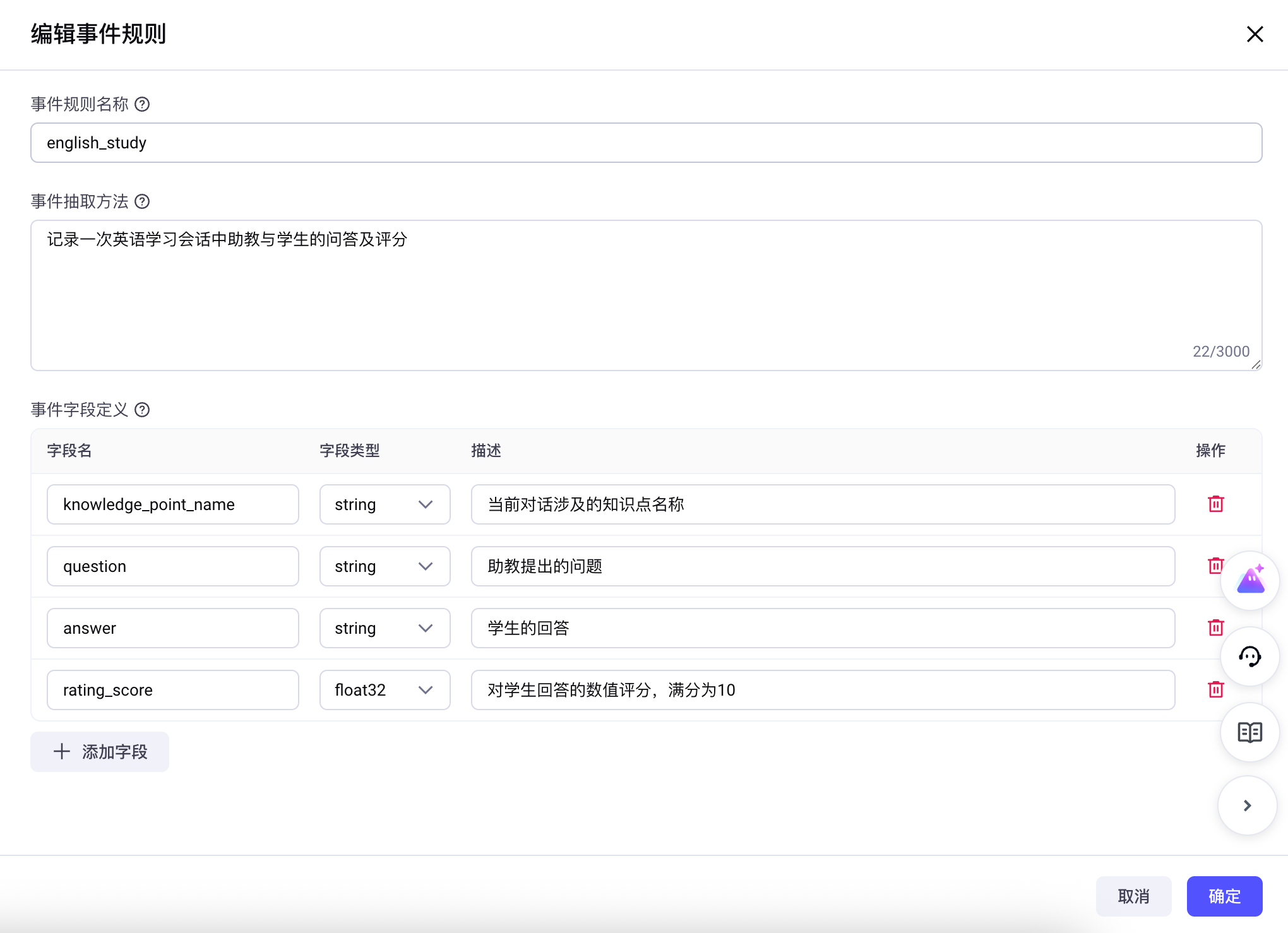Screen dimensions: 1288x933
Task: Open type dropdown for answer field
Action: [x=385, y=628]
